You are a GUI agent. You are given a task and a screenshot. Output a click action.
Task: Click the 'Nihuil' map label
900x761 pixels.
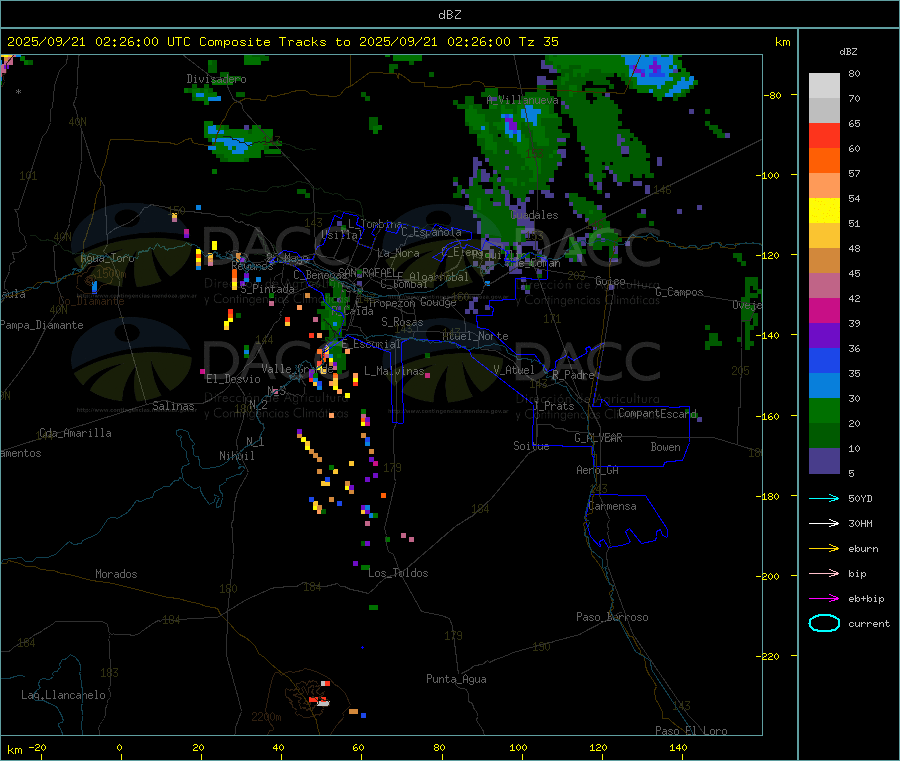tap(237, 456)
